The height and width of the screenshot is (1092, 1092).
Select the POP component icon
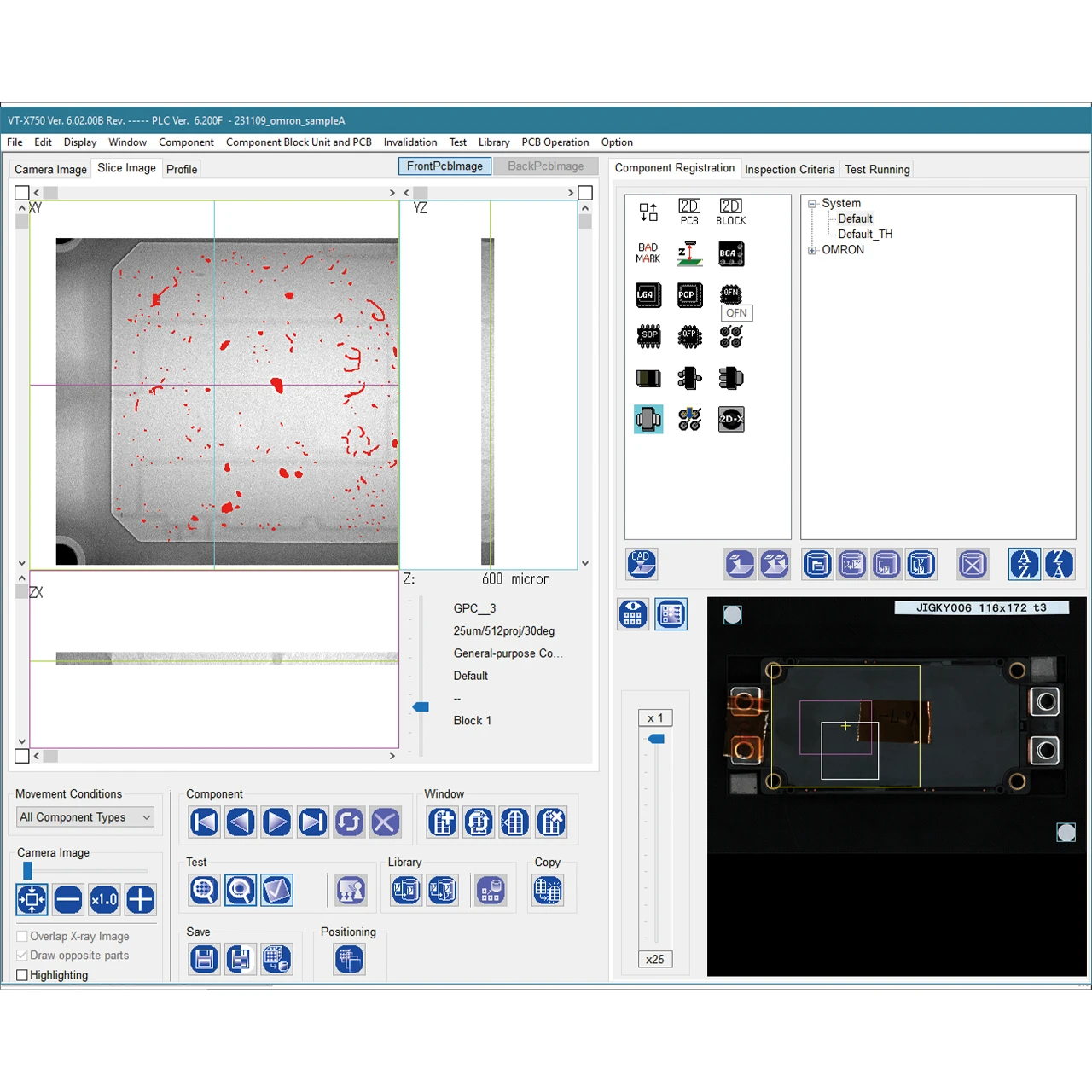click(x=689, y=295)
